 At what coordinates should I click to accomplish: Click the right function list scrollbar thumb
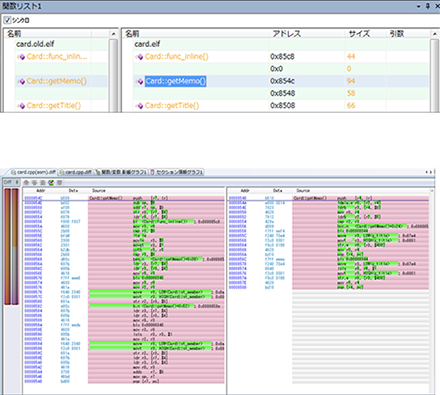click(x=434, y=75)
